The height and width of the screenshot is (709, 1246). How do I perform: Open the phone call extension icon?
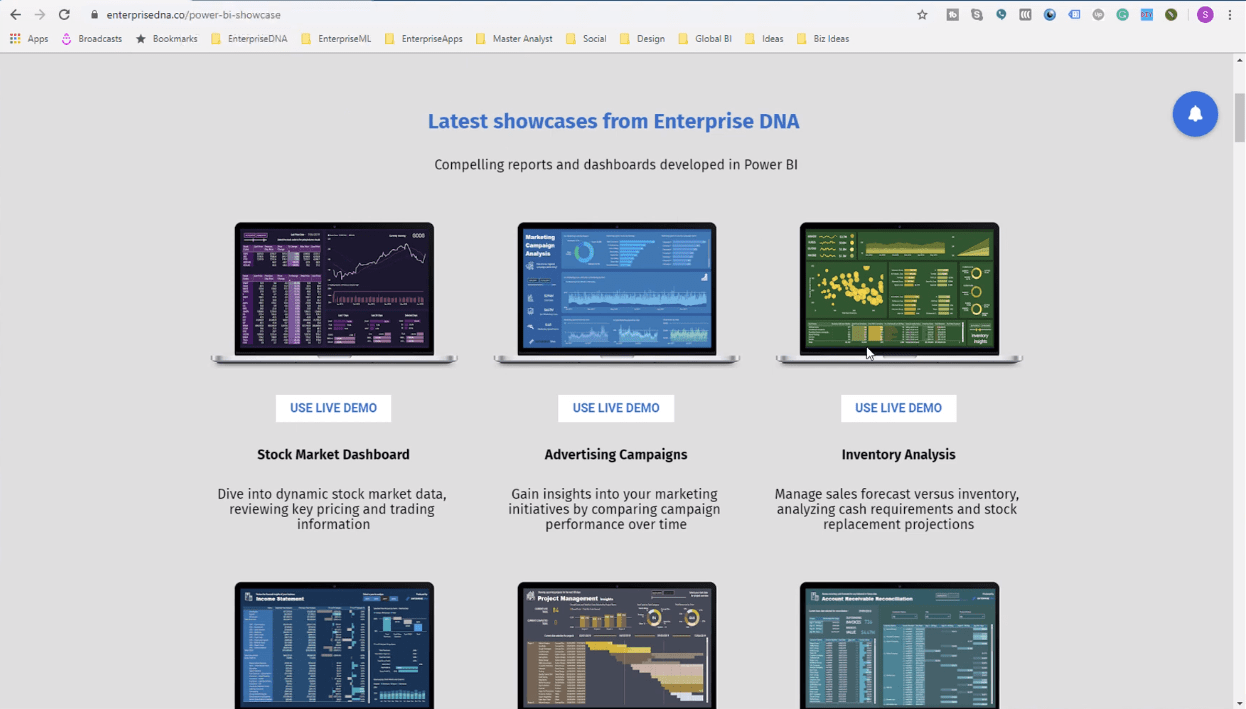1001,15
